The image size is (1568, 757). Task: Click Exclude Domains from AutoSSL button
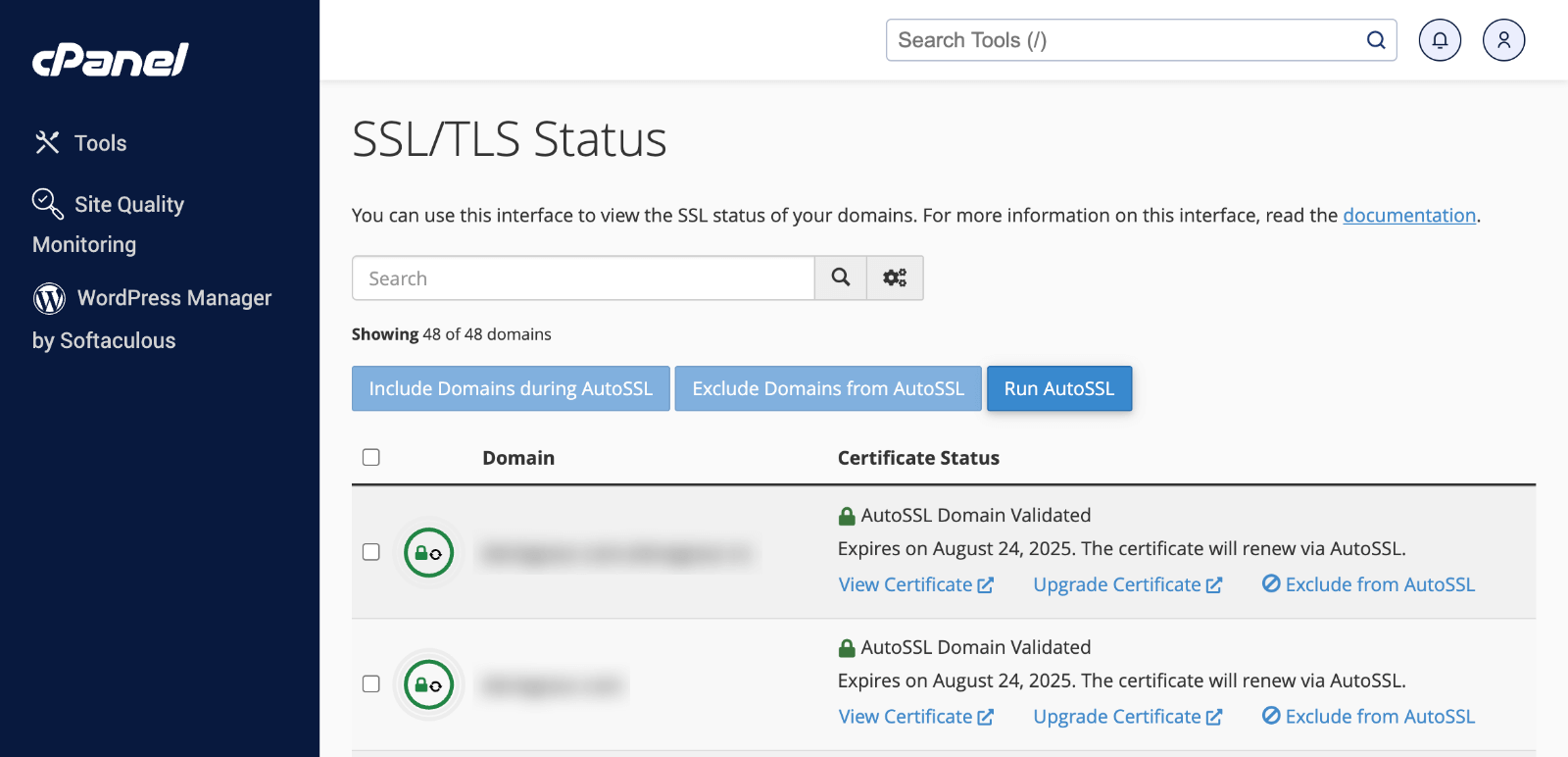(x=828, y=388)
